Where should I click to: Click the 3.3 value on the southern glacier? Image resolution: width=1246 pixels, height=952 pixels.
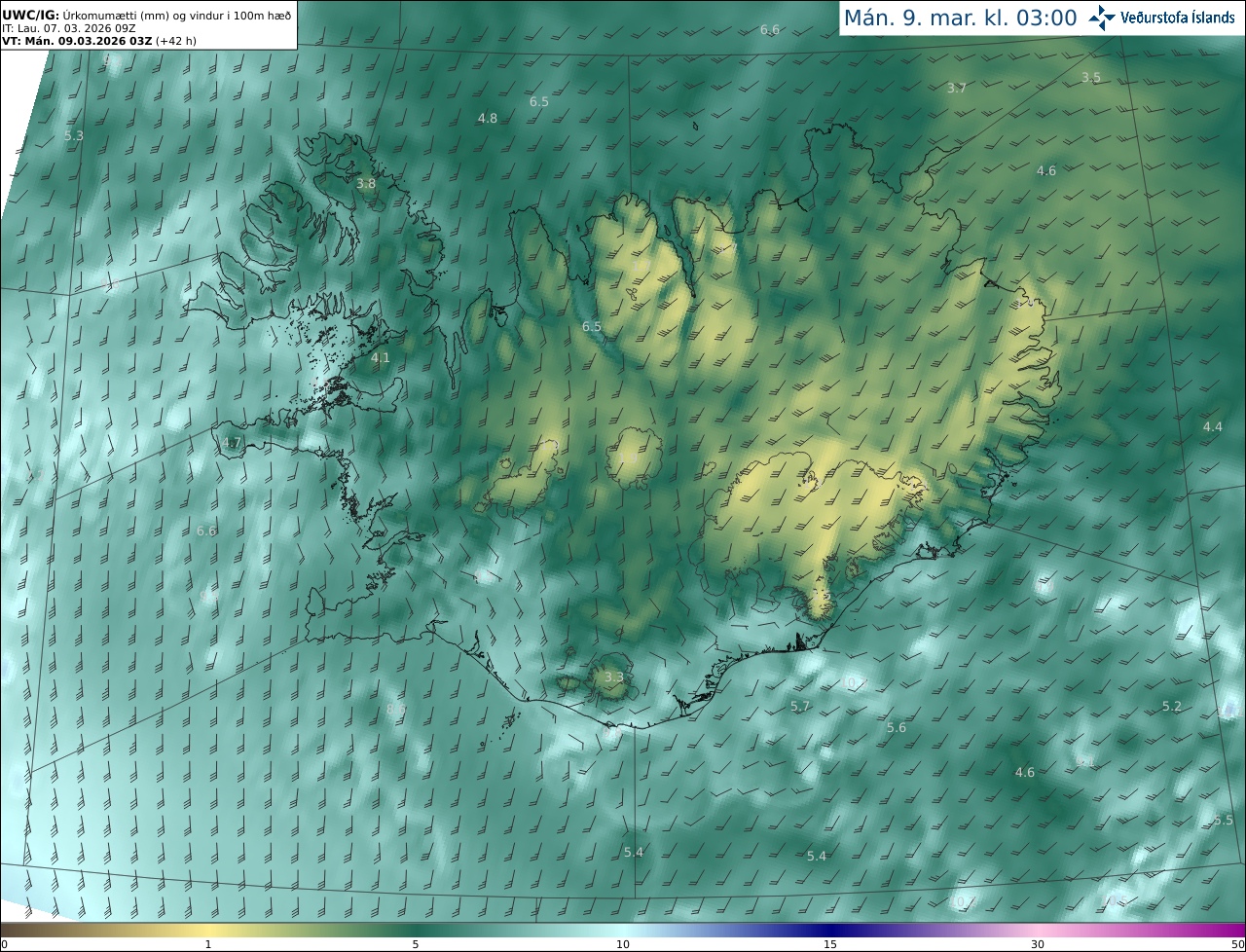613,677
